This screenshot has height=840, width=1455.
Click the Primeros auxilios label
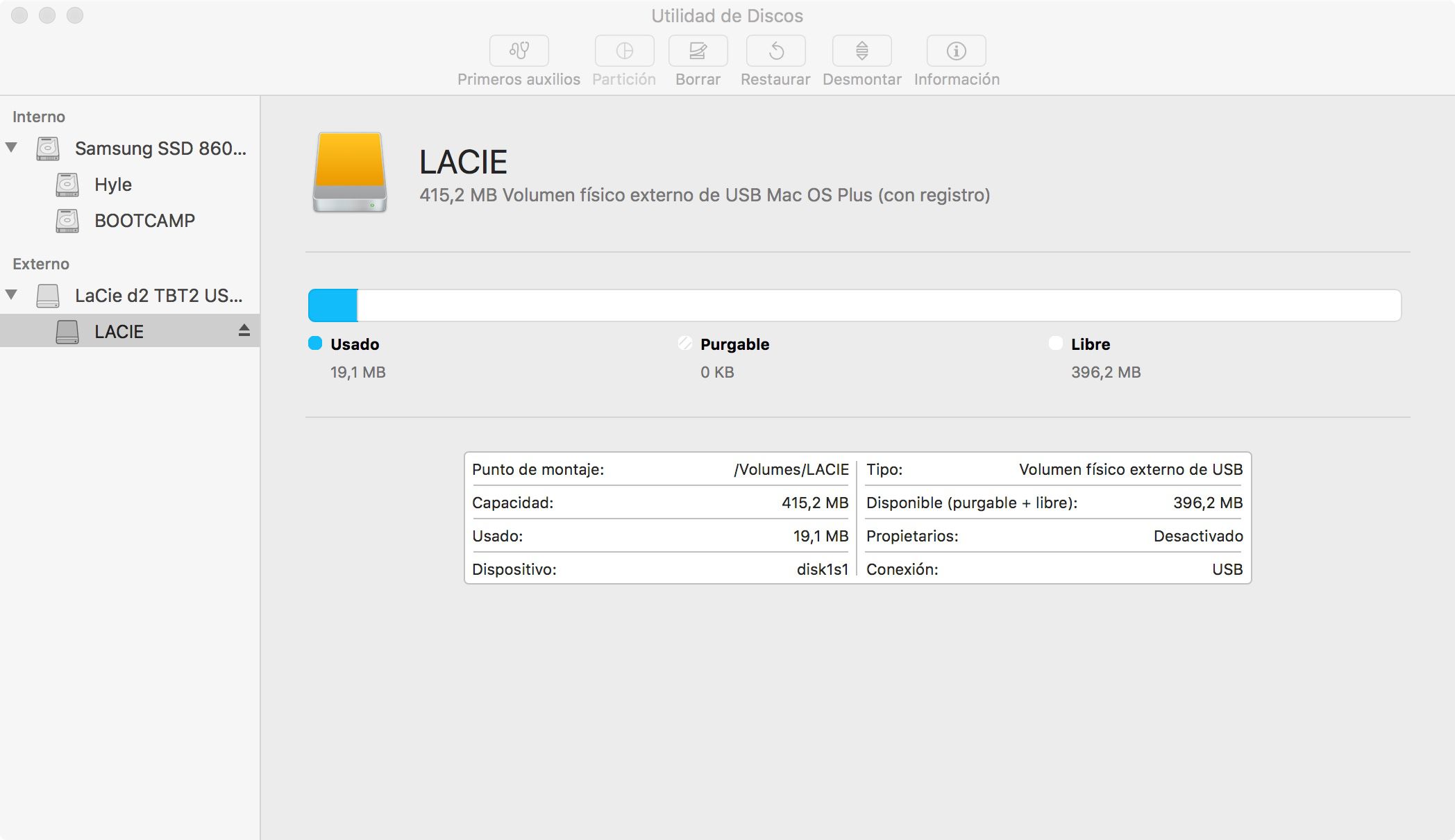coord(519,79)
